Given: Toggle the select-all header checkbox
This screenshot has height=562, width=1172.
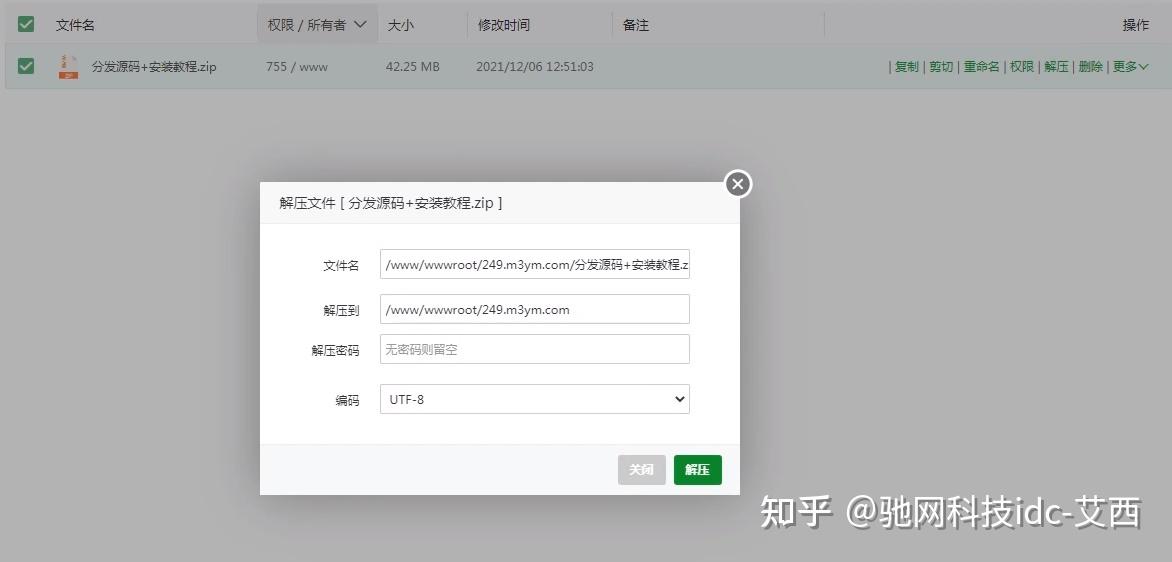Looking at the screenshot, I should pos(26,25).
